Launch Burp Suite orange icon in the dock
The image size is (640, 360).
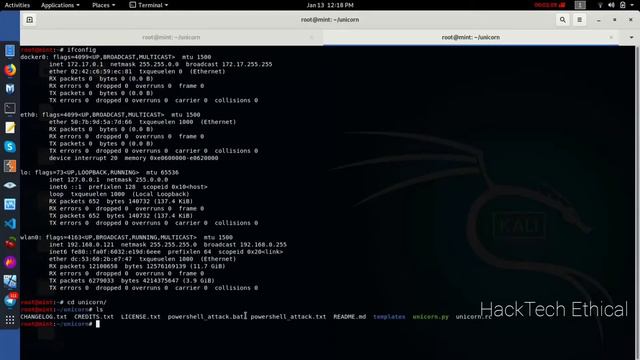coord(10,166)
